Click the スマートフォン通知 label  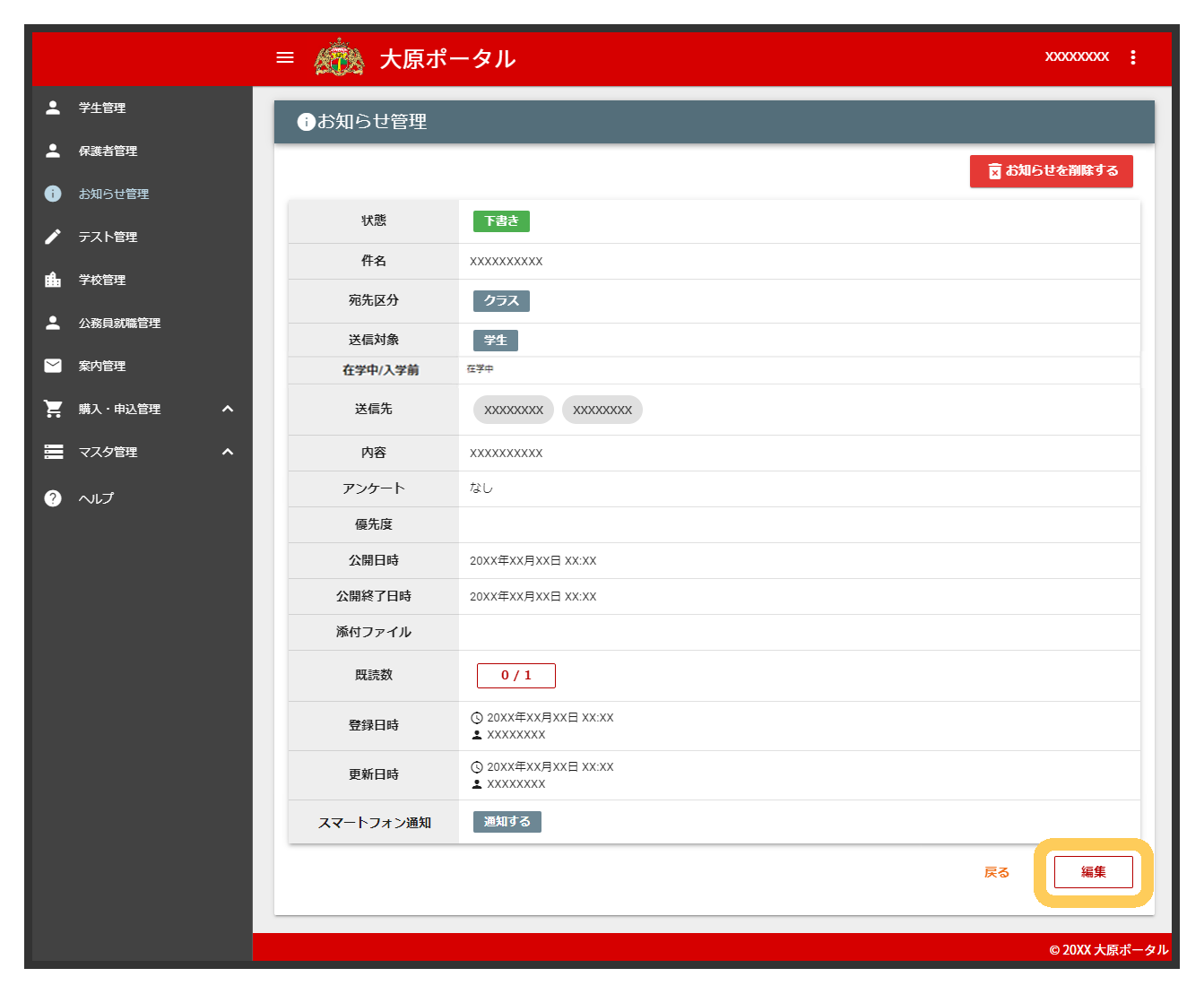pyautogui.click(x=375, y=823)
